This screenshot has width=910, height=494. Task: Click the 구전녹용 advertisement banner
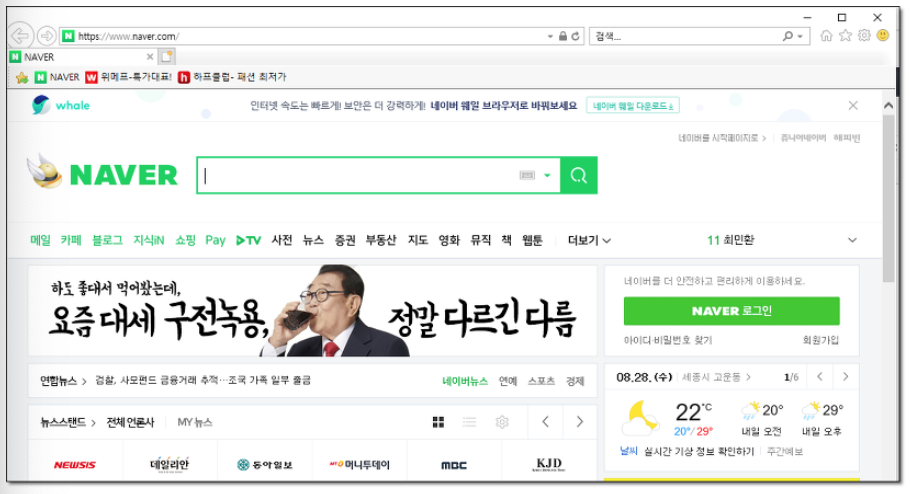click(312, 311)
